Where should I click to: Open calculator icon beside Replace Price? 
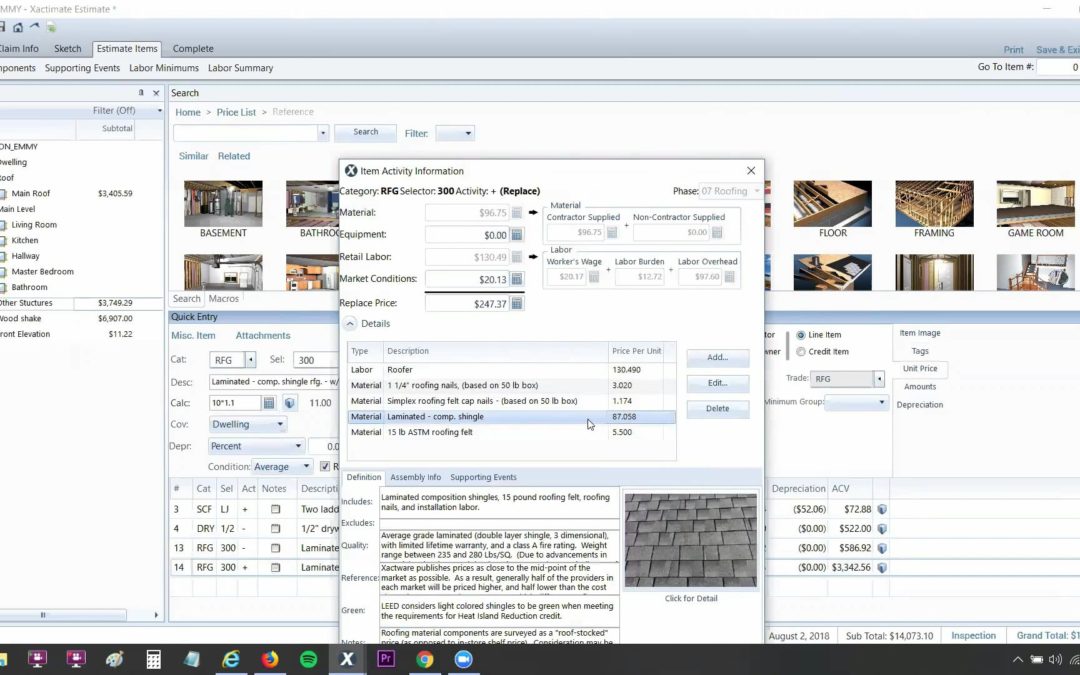pyautogui.click(x=517, y=303)
